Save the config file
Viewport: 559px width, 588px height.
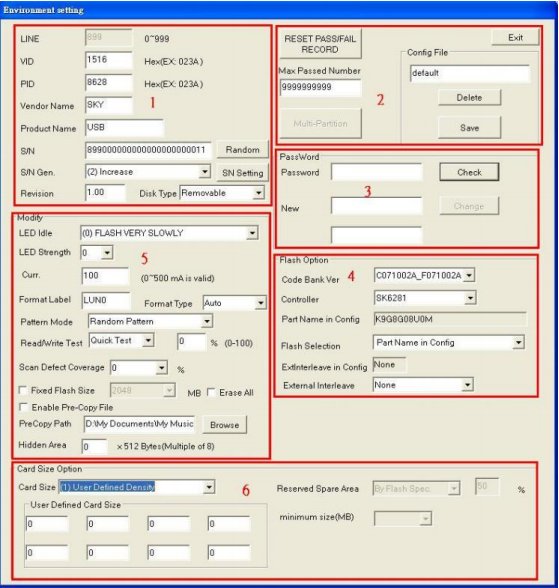[469, 128]
